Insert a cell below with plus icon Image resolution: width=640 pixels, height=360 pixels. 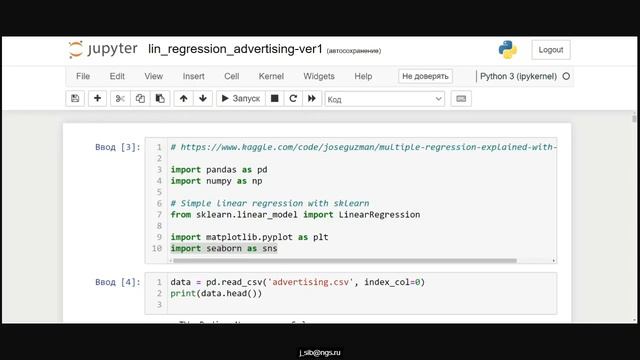(97, 98)
